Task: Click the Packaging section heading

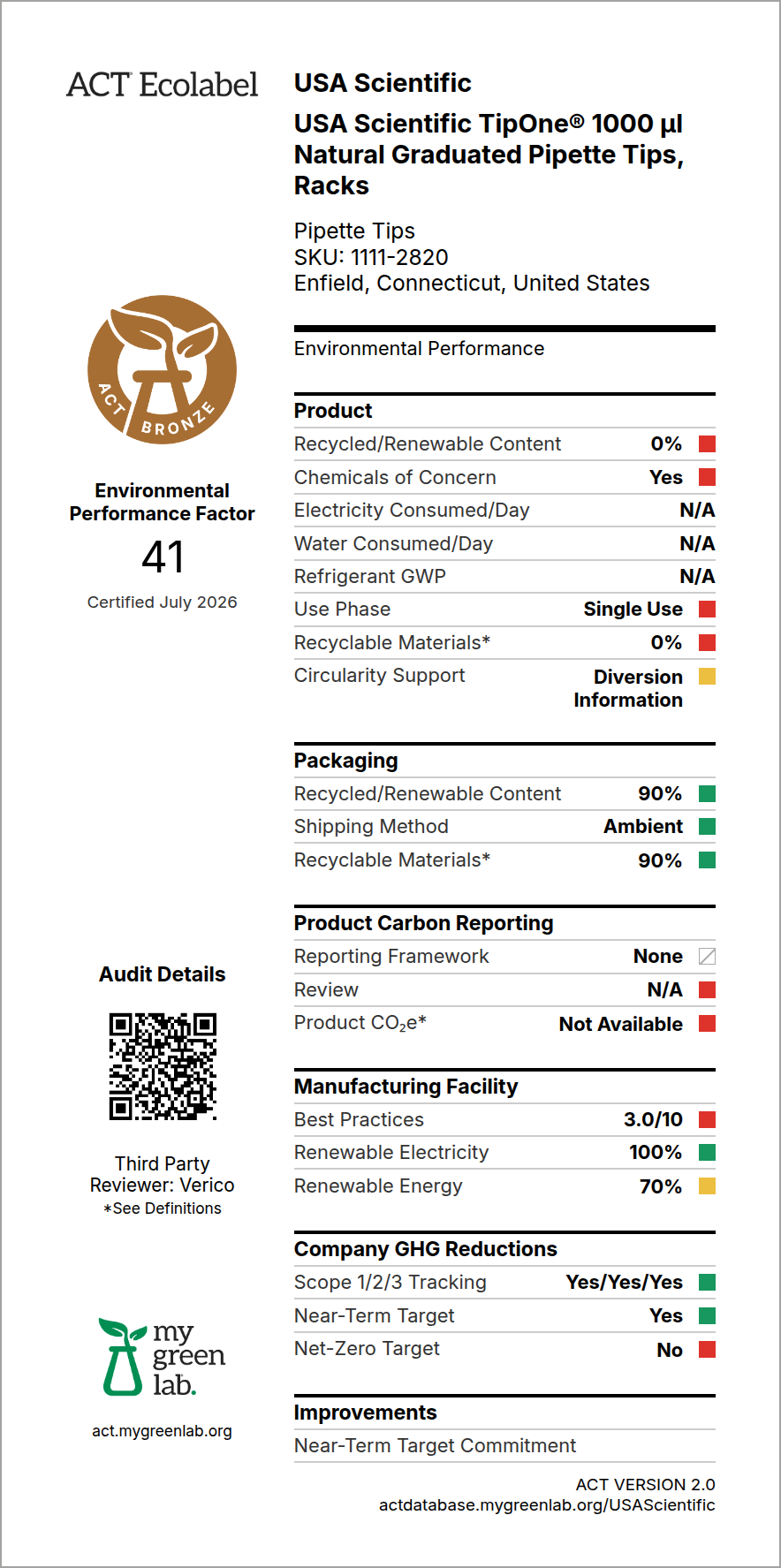Action: (346, 761)
